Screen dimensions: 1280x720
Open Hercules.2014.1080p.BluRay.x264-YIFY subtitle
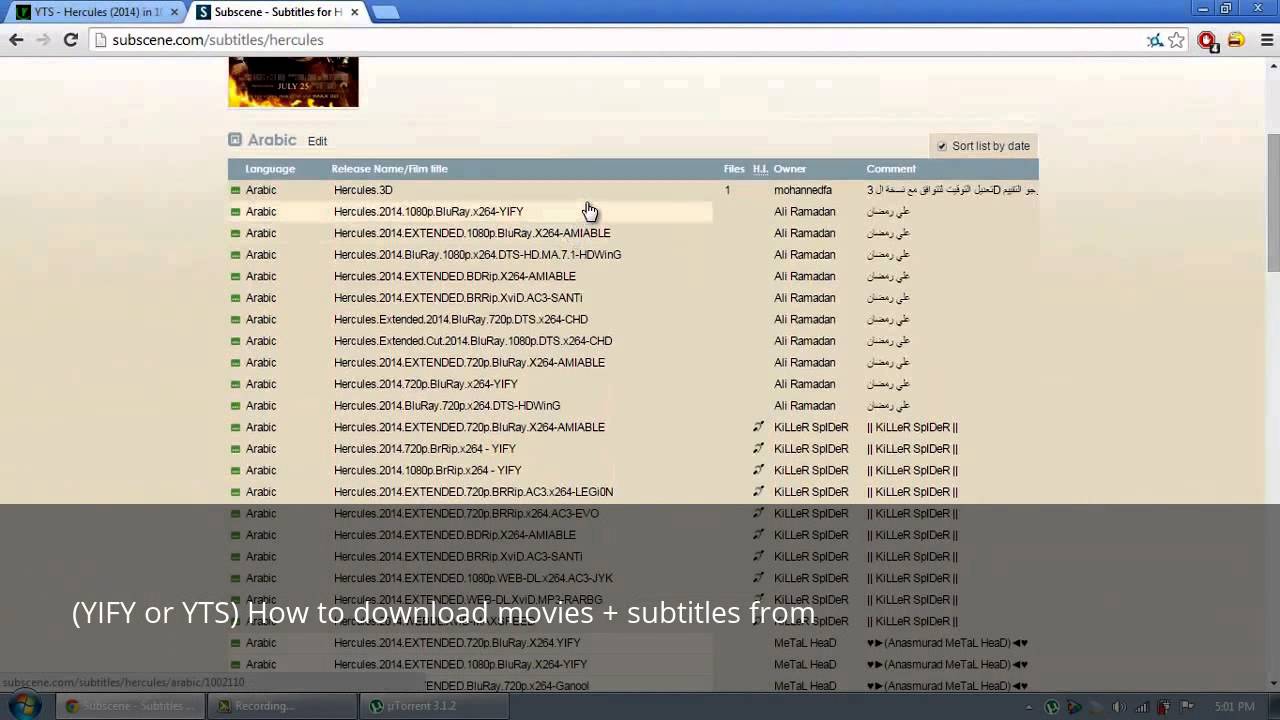[428, 212]
